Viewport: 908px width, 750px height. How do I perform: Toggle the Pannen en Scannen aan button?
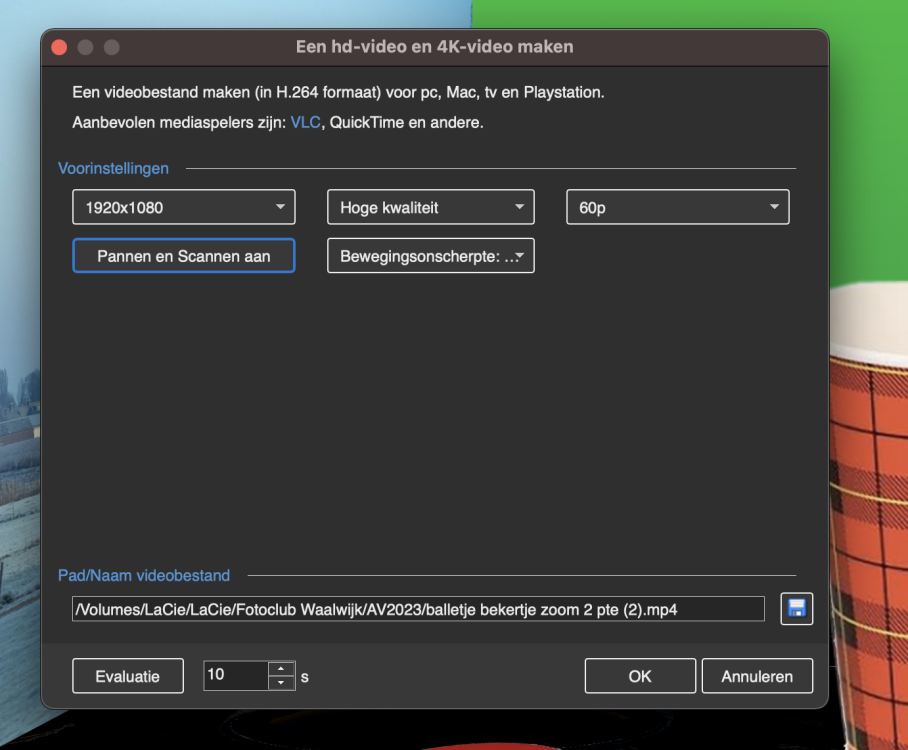tap(184, 256)
